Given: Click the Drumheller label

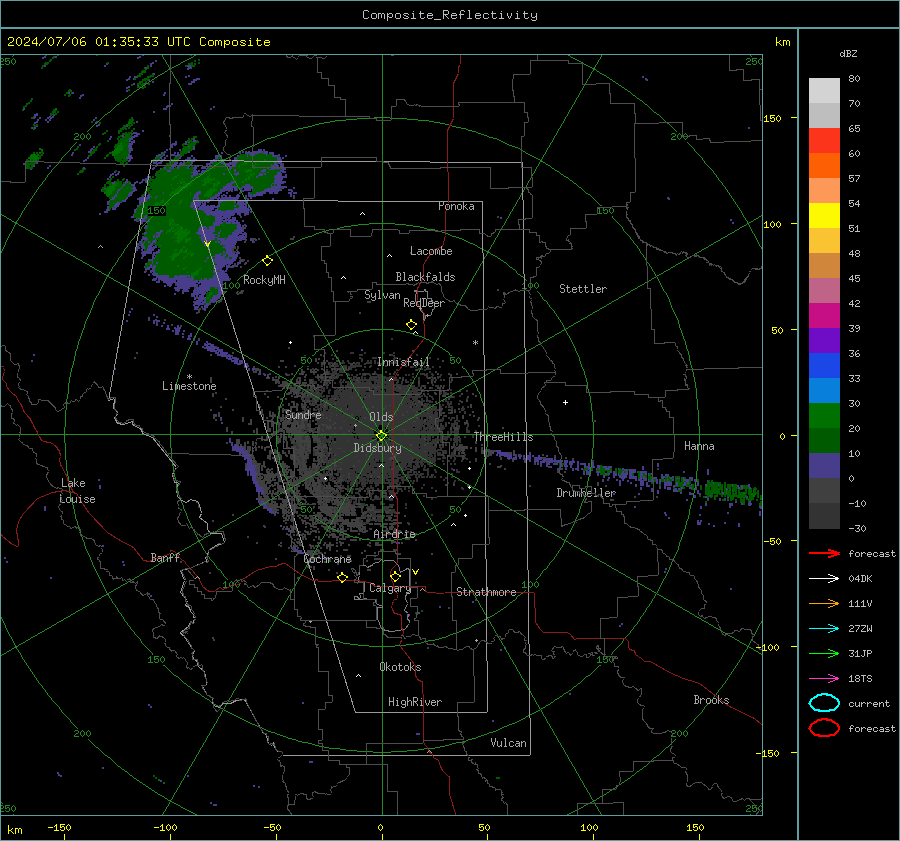Looking at the screenshot, I should pyautogui.click(x=586, y=493).
